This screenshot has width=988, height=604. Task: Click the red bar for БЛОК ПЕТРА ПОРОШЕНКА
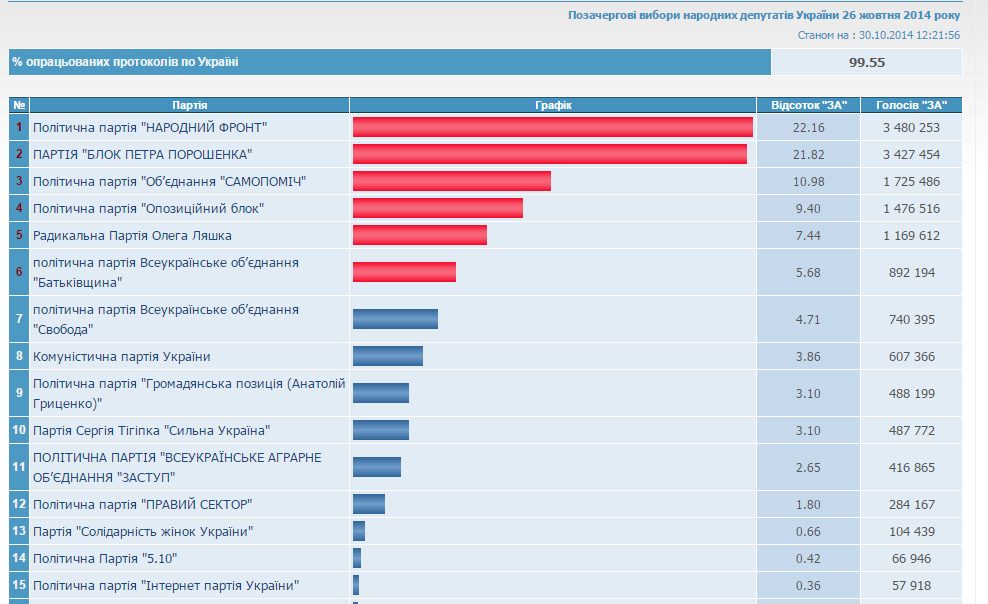click(549, 154)
